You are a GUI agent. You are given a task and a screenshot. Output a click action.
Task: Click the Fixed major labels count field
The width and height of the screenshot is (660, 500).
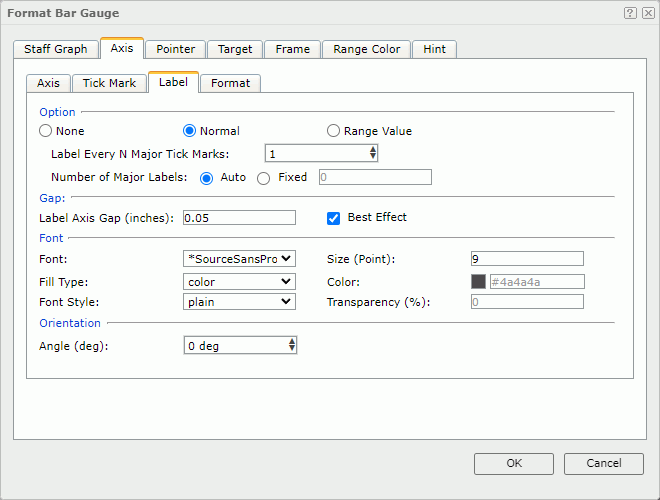point(375,177)
